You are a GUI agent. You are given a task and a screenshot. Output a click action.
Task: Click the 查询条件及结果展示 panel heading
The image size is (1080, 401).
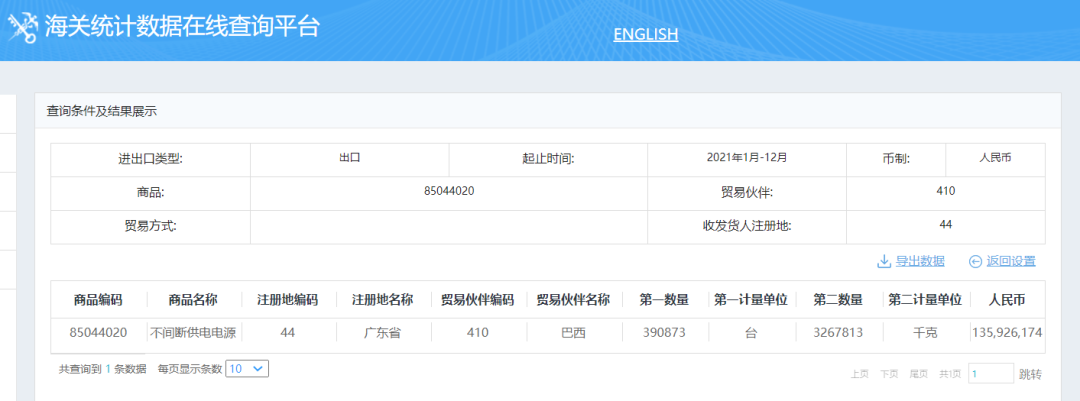[102, 111]
